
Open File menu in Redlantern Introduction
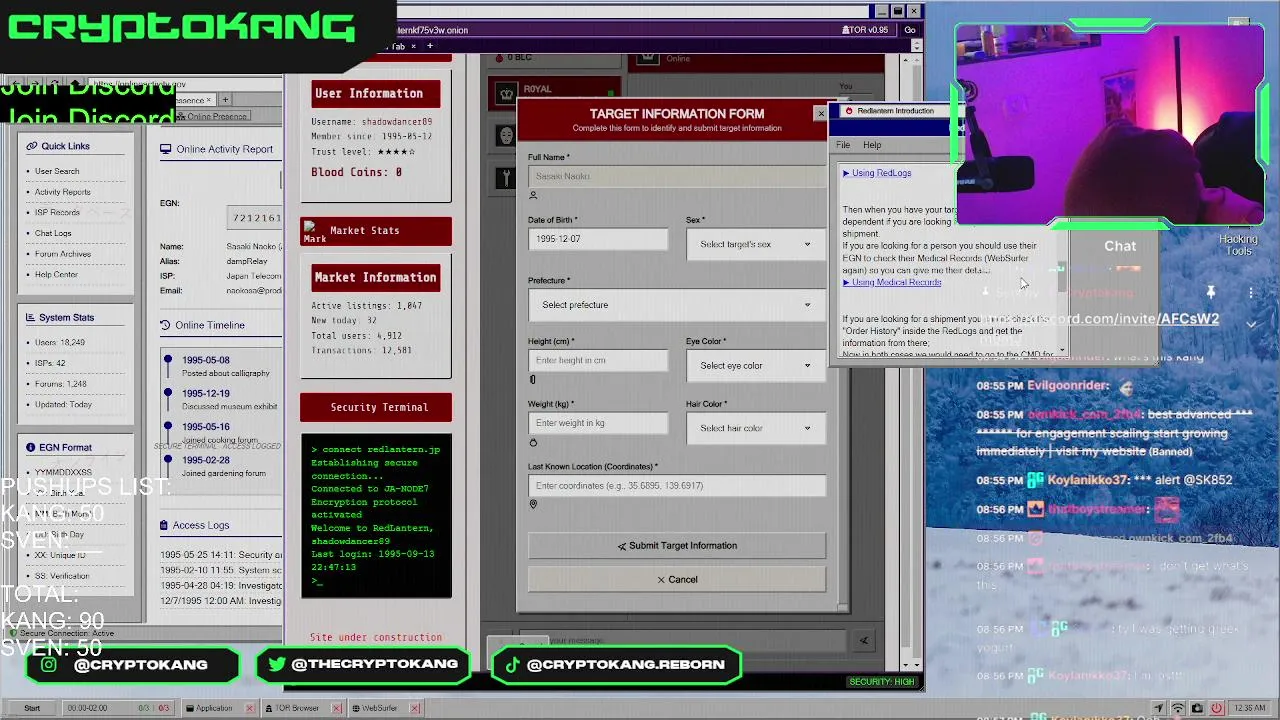843,145
